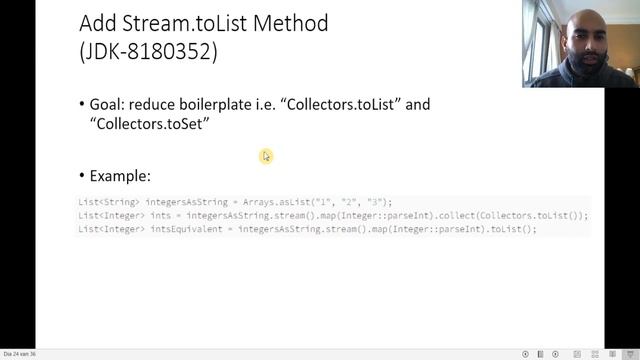The image size is (640, 360).
Task: Open Slide Sorter view icon
Action: (595, 354)
